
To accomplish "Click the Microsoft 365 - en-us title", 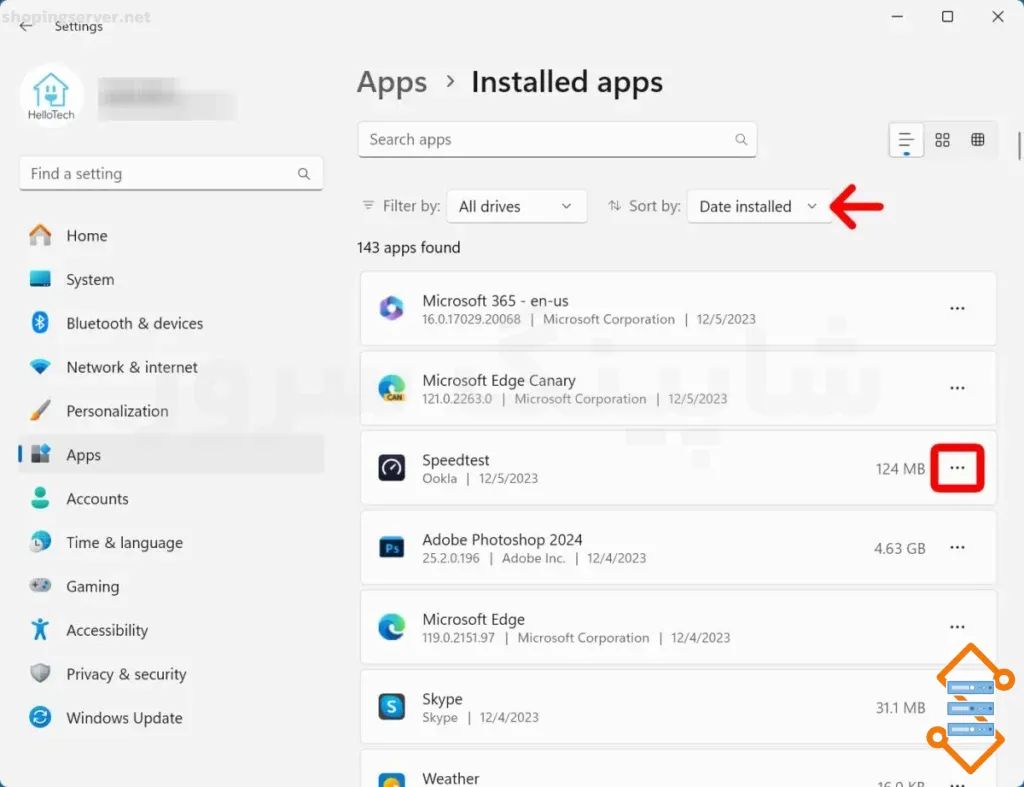I will (x=495, y=300).
